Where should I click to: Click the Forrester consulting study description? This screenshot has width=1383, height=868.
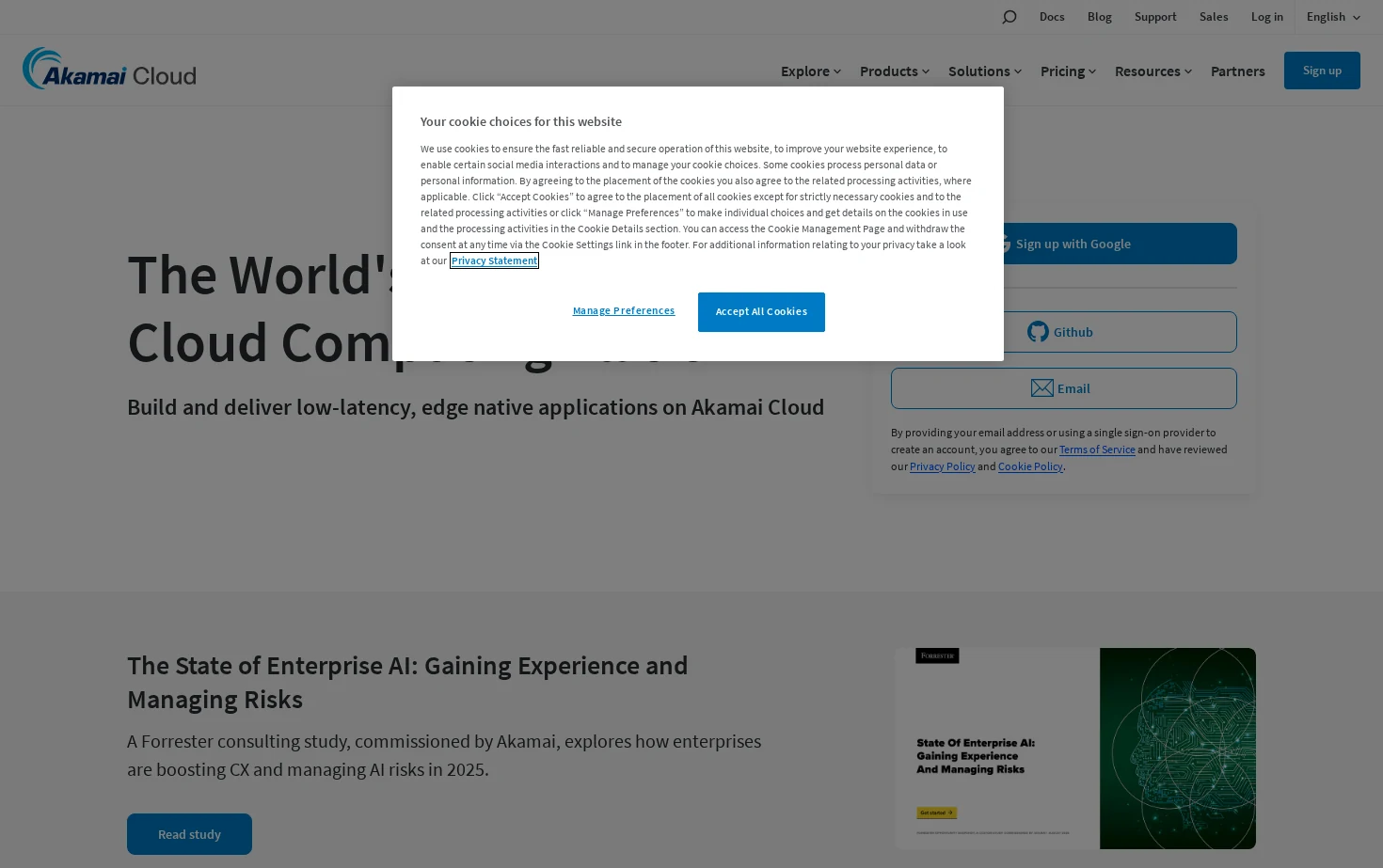[x=444, y=755]
